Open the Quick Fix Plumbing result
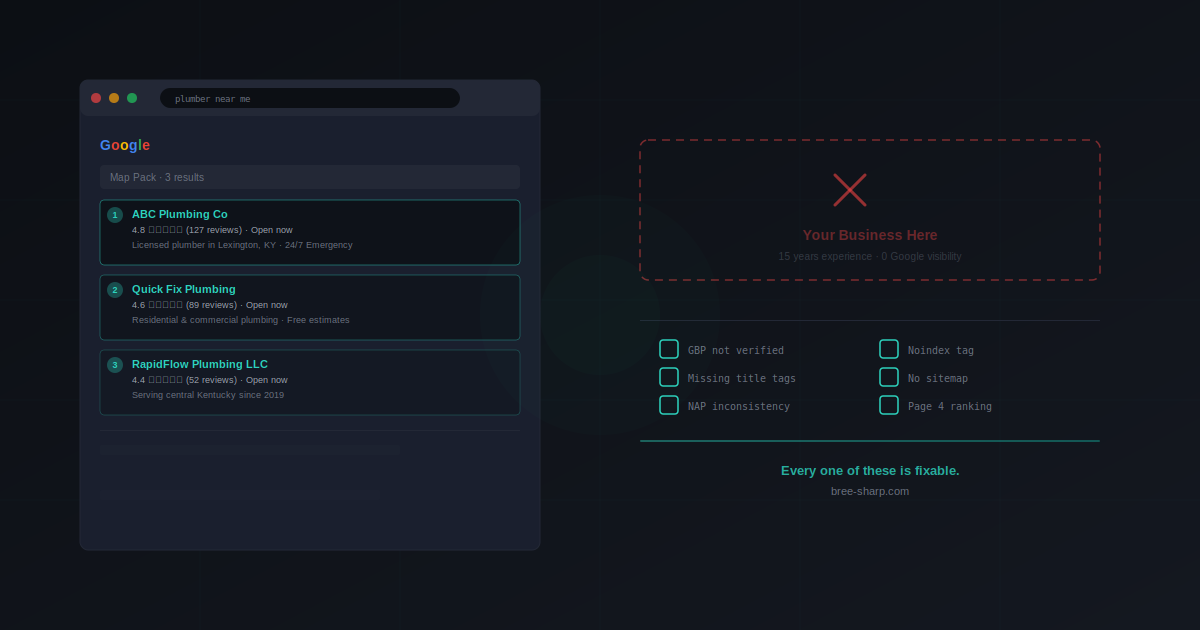 (x=184, y=289)
